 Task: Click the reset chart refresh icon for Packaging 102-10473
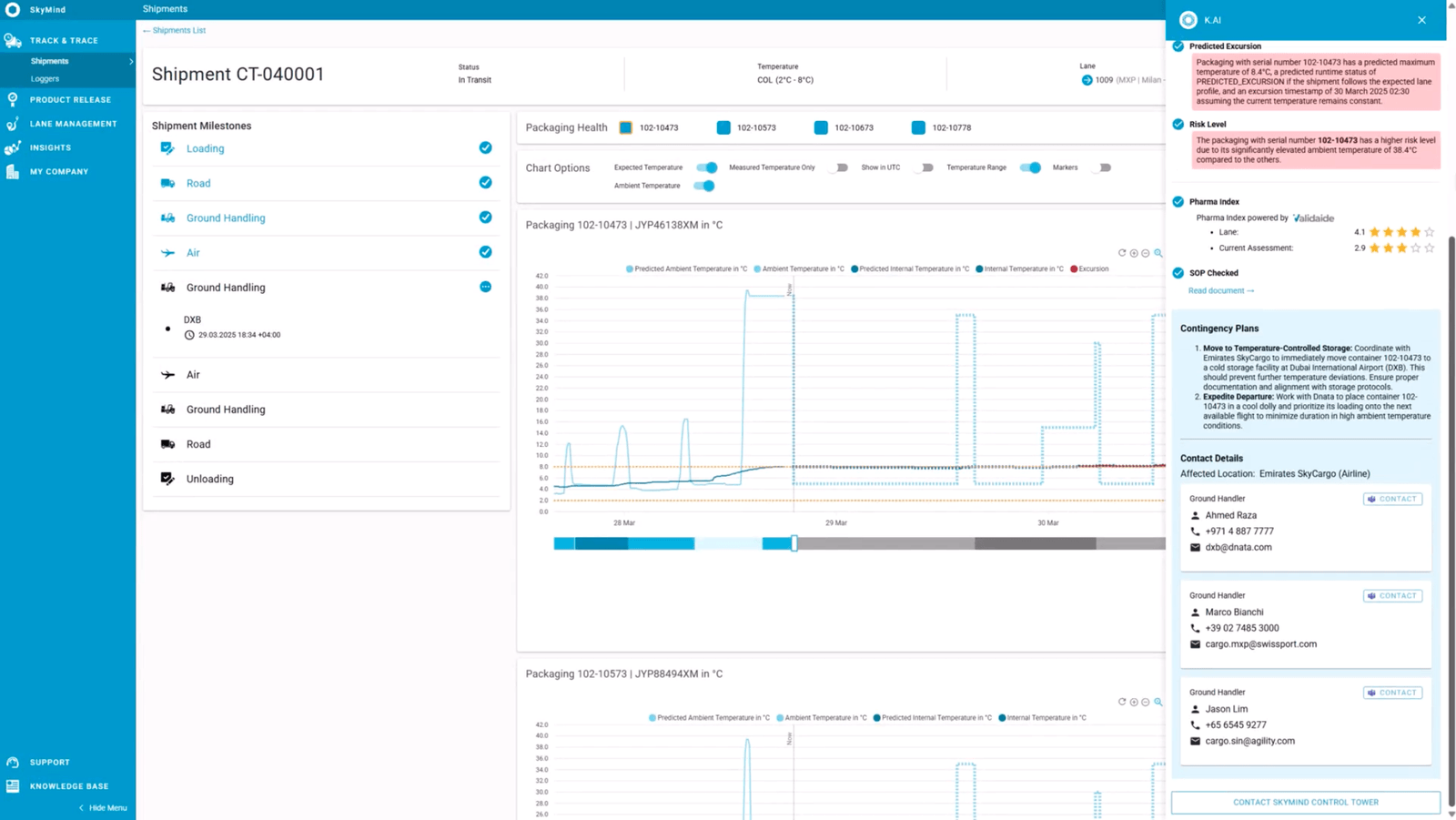coord(1122,253)
